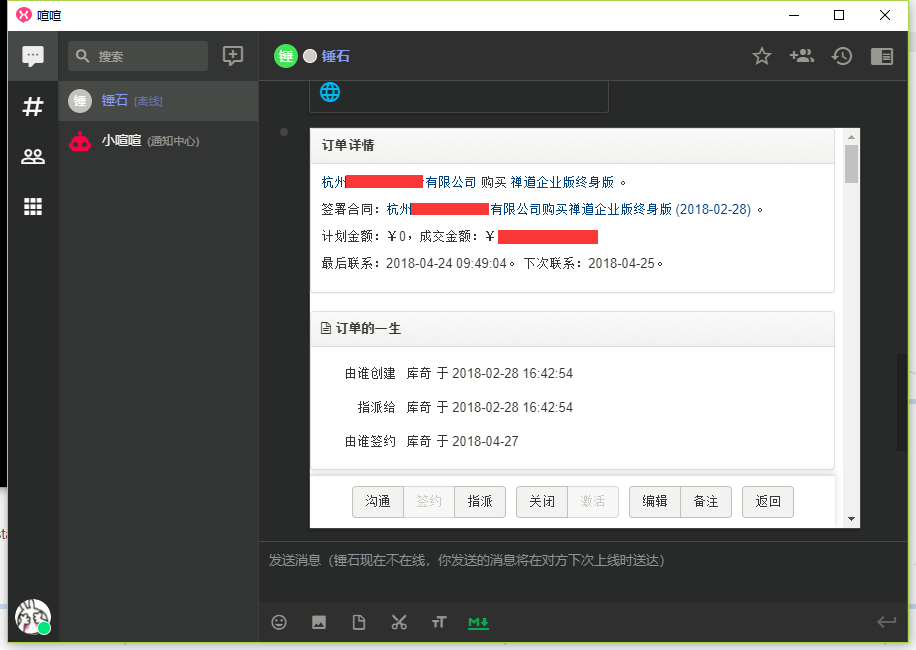The height and width of the screenshot is (650, 916).
Task: Change font size with TT icon
Action: (439, 622)
